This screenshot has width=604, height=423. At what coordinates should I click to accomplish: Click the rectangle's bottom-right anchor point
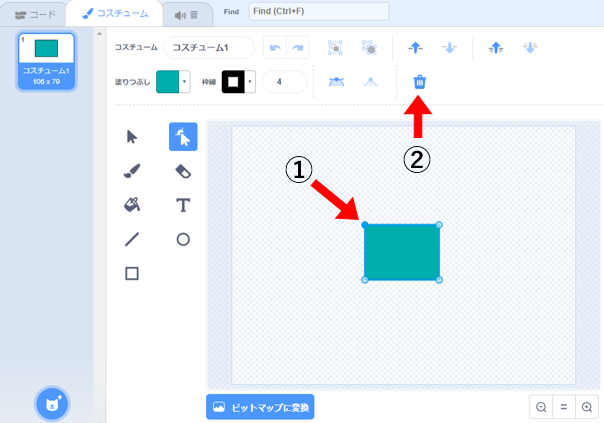[439, 280]
